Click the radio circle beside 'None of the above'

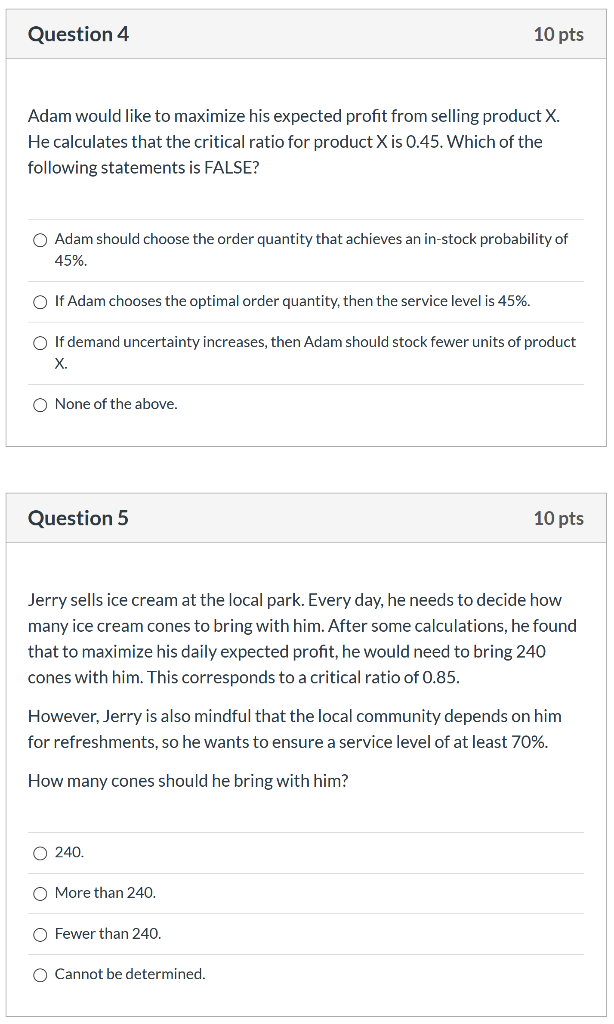(x=40, y=404)
